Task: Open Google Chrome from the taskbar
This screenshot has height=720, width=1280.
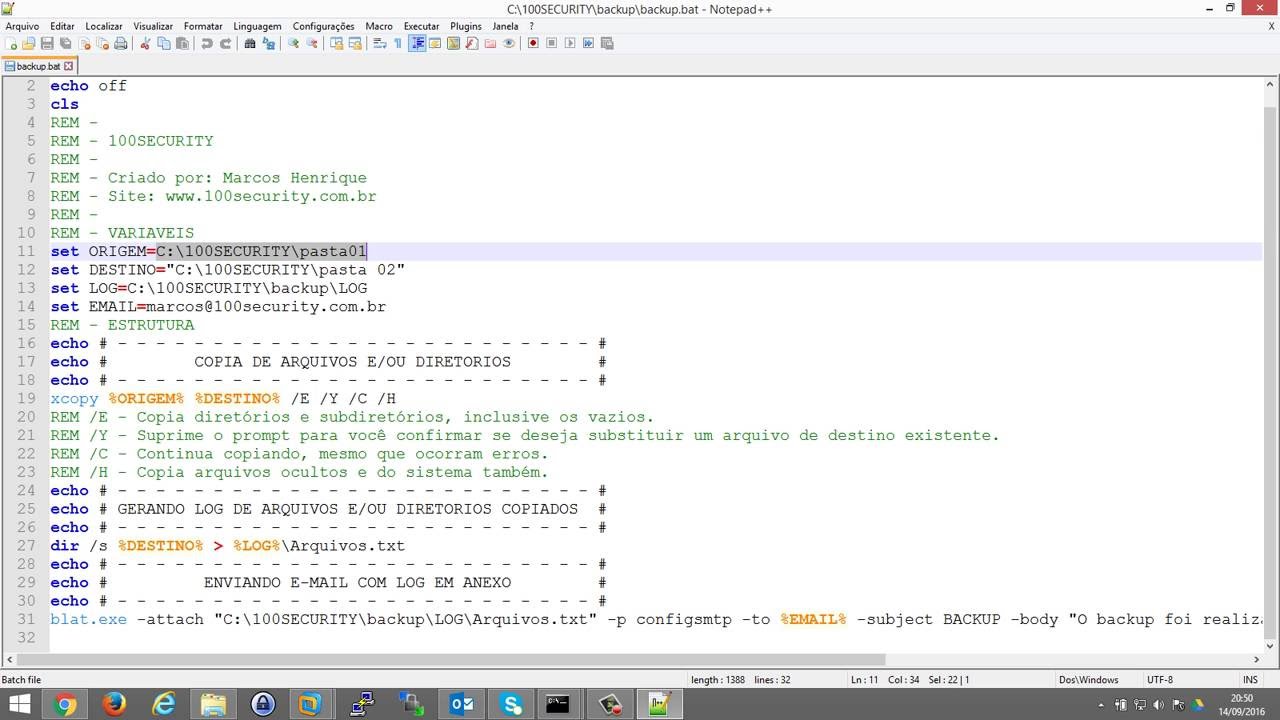Action: pos(65,705)
